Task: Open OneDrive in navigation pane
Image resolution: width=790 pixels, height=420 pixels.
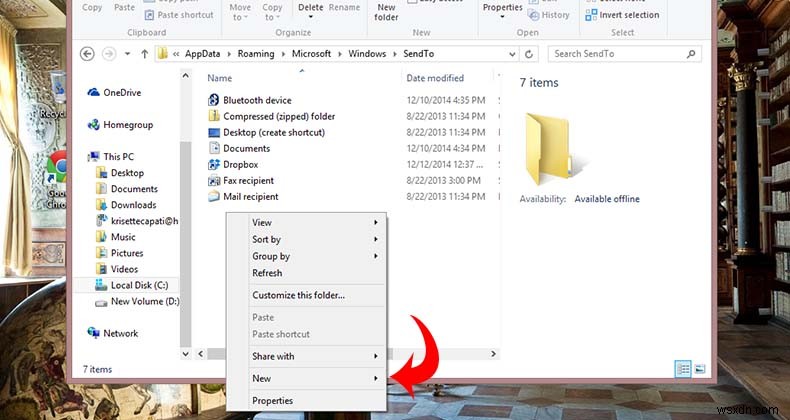Action: click(114, 93)
